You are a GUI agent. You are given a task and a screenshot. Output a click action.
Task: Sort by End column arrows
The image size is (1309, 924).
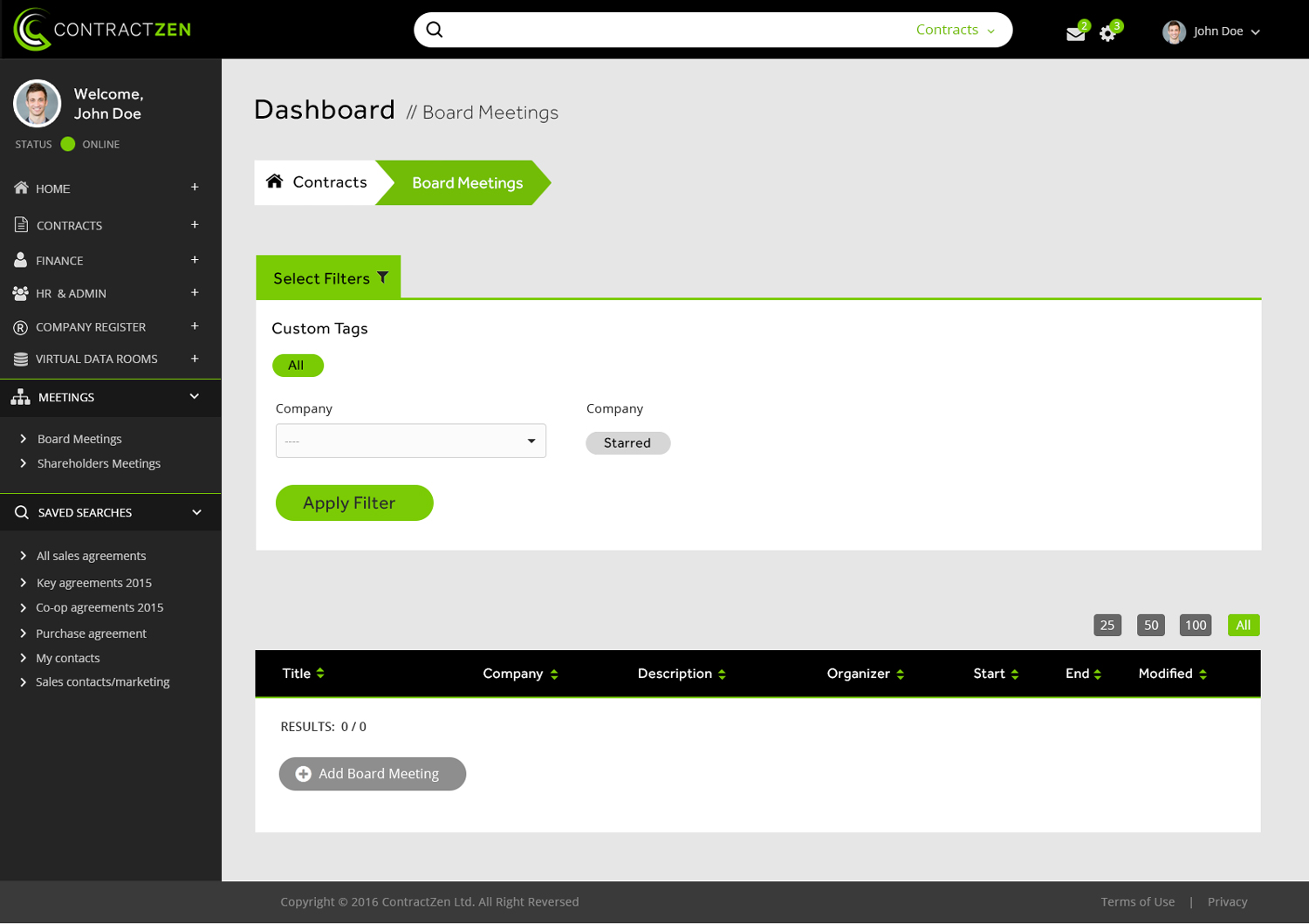point(1098,674)
